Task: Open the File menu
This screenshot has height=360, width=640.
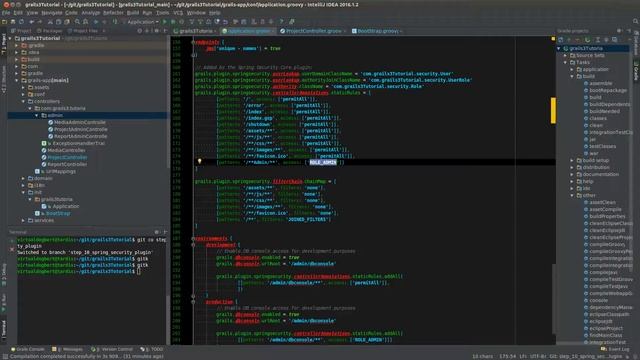Action: pyautogui.click(x=6, y=13)
